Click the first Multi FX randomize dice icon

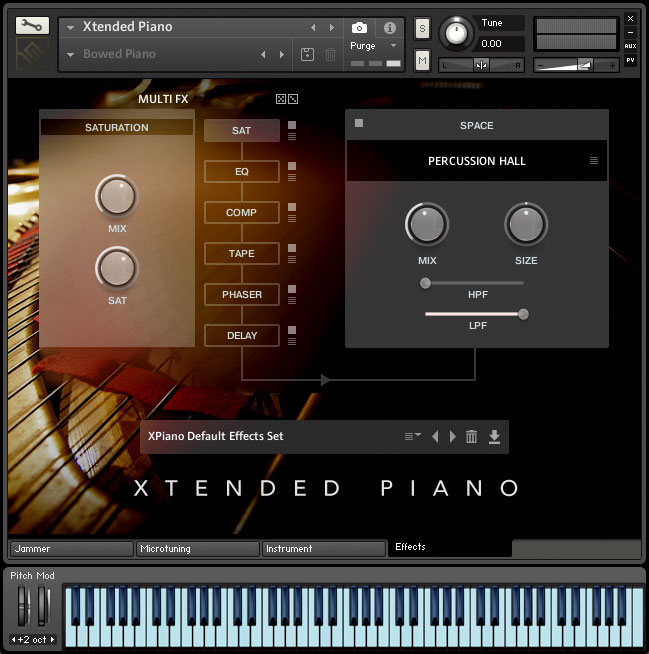(281, 99)
